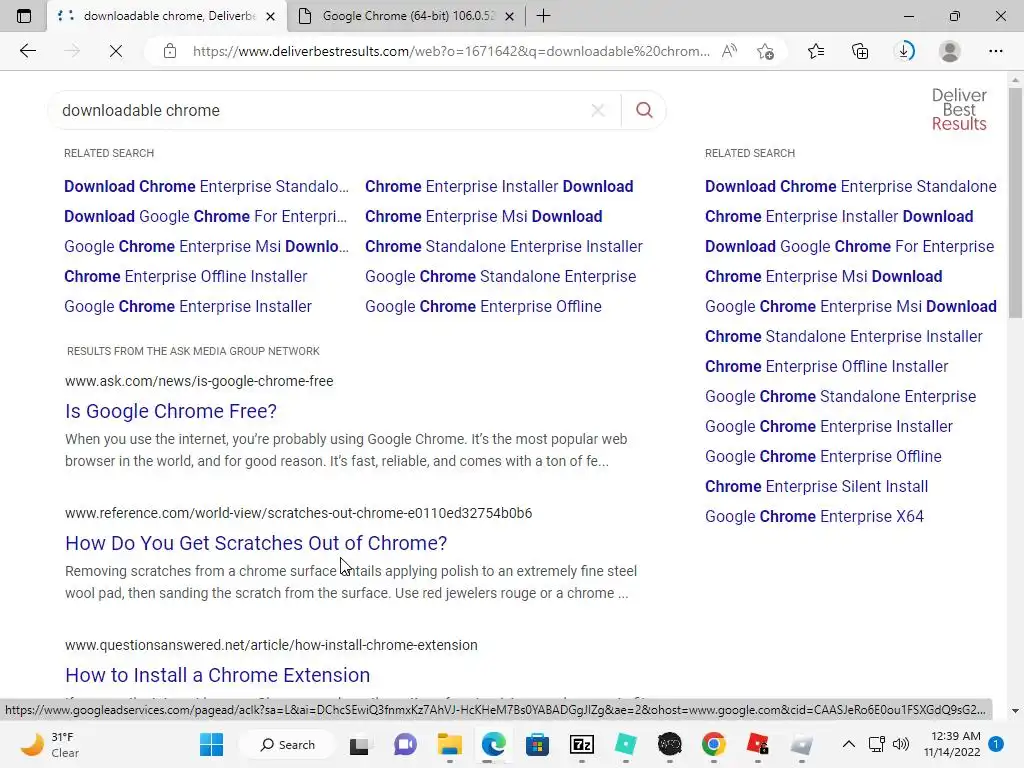Open the Chat taskbar icon

point(405,744)
